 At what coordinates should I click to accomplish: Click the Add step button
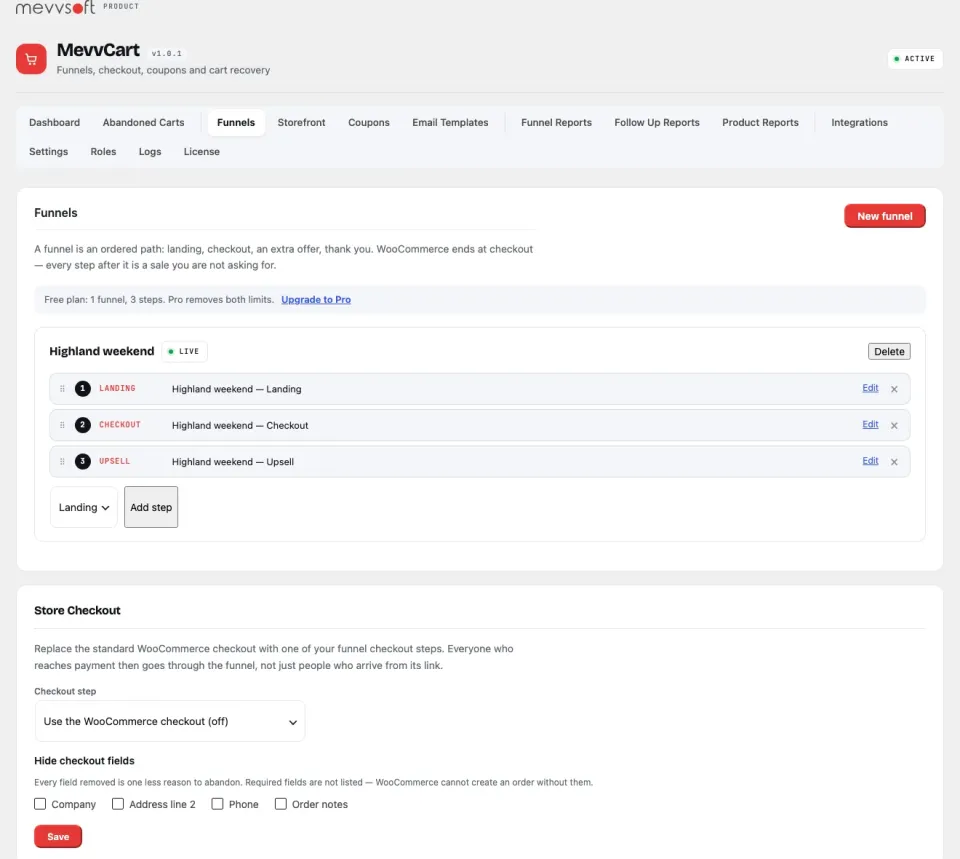[151, 507]
